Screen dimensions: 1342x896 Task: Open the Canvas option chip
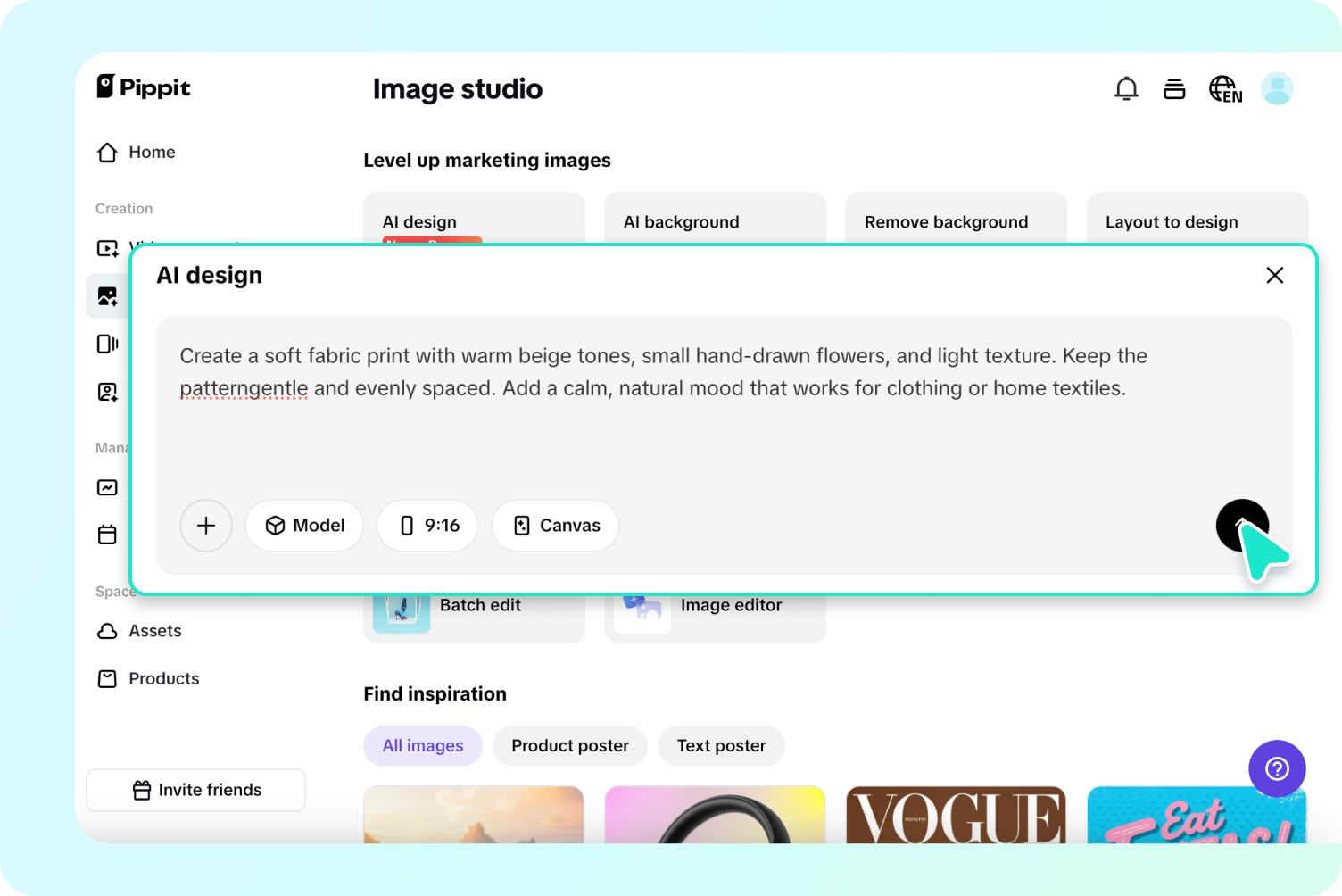click(555, 526)
